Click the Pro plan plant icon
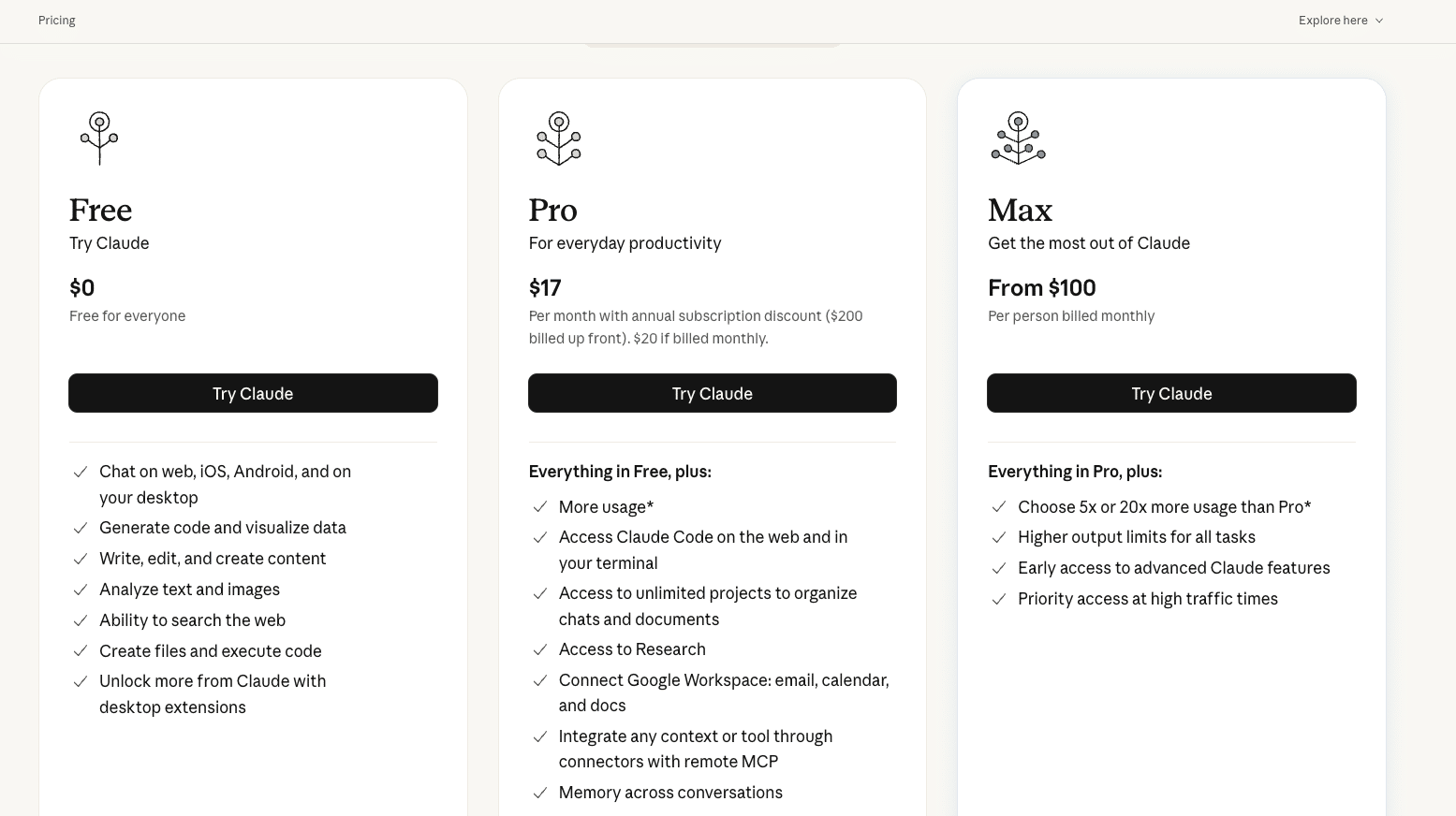Screen dimensions: 1456x816 (x=559, y=138)
